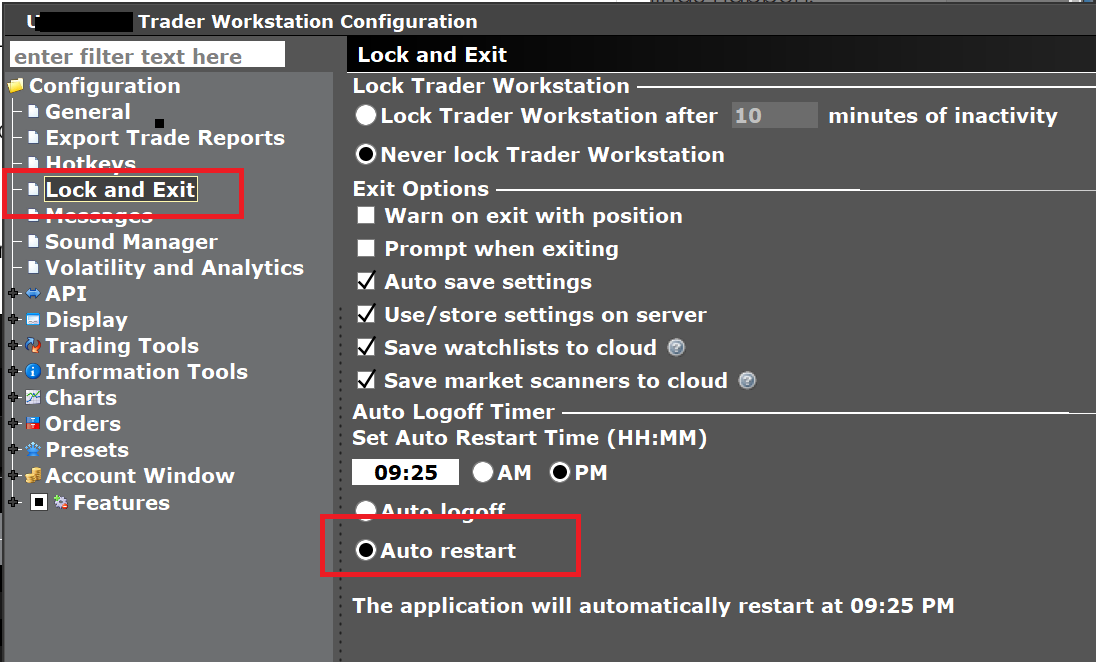
Task: Select the Auto logoff radio button
Action: tap(366, 511)
